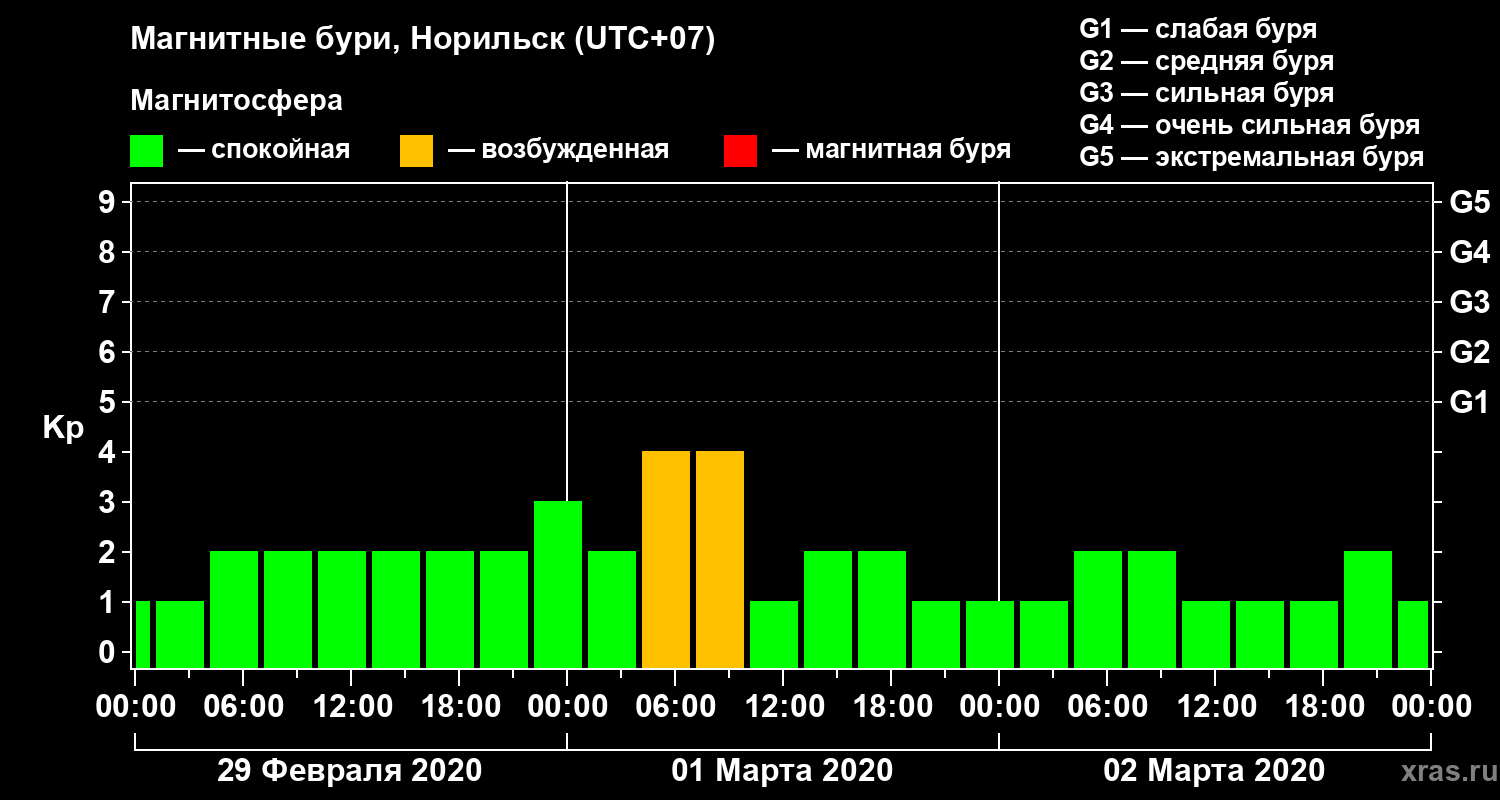Click the only green bar reaching Kp 3
Viewport: 1500px width, 800px height.
pyautogui.click(x=558, y=584)
